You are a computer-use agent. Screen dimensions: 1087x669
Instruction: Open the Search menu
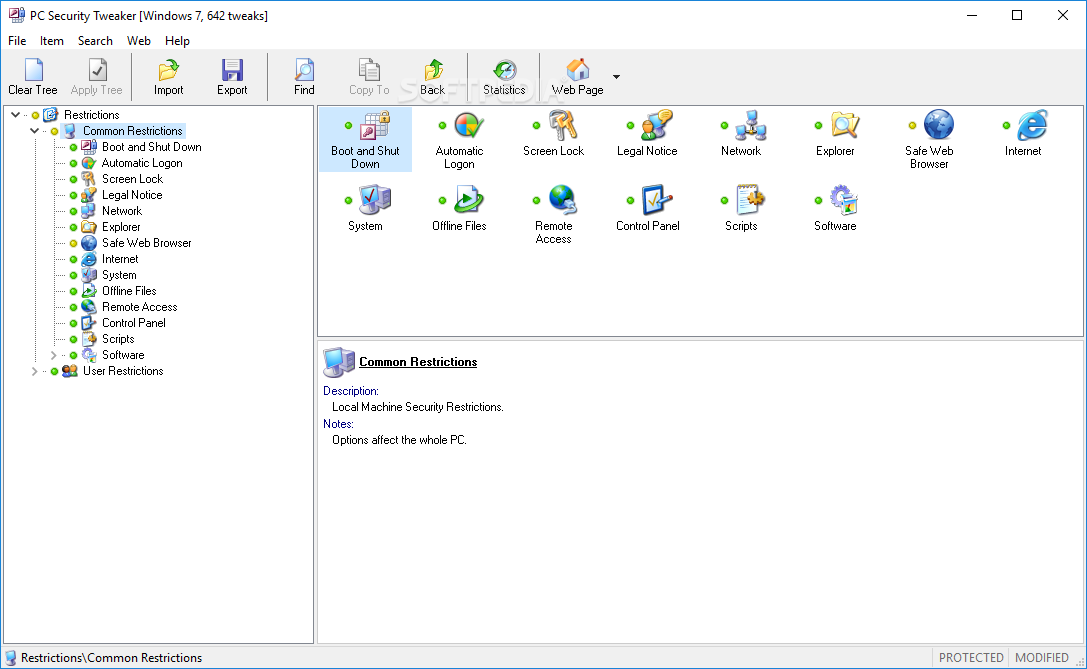tap(95, 41)
